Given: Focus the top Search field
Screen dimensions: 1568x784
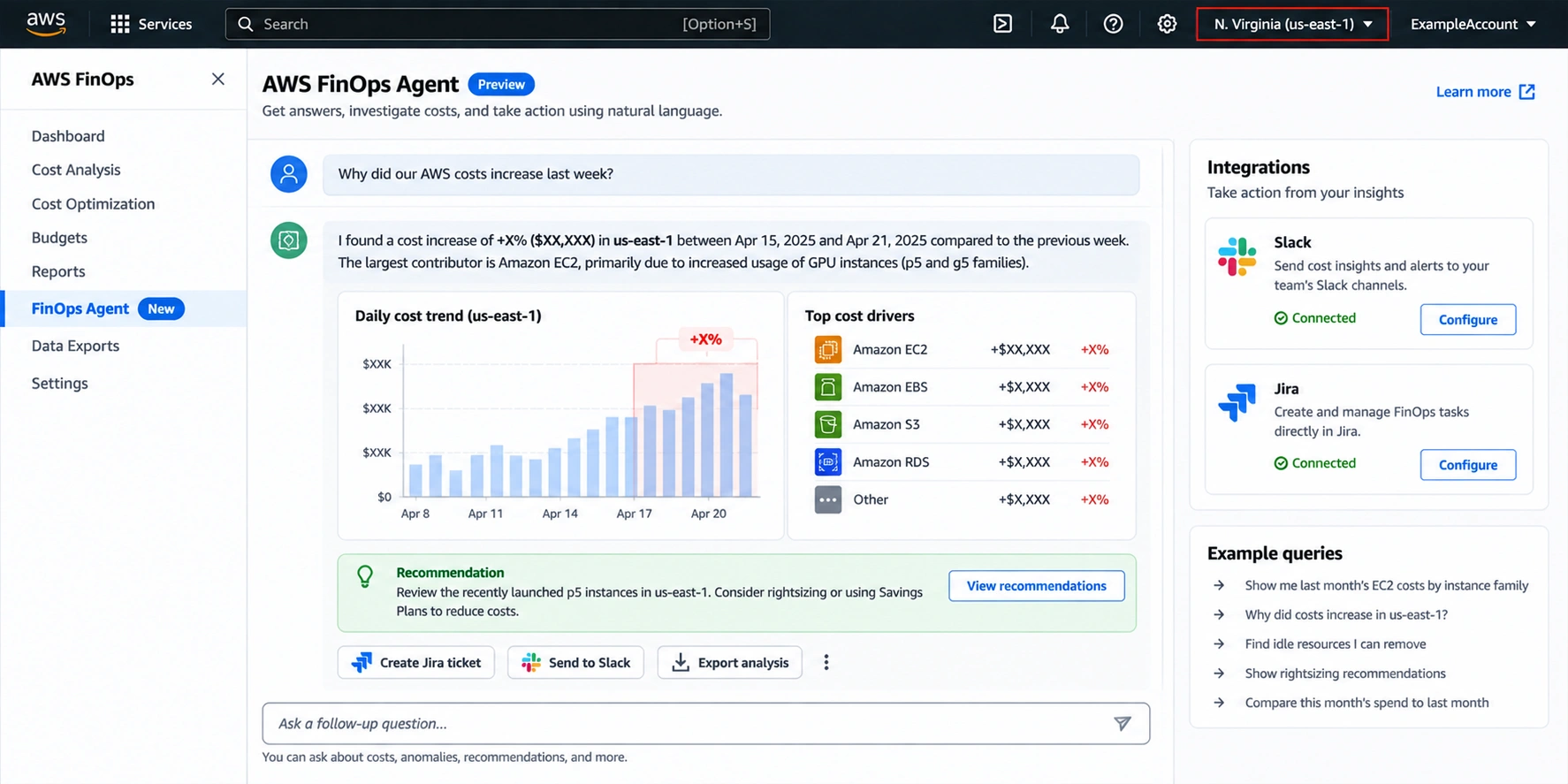Looking at the screenshot, I should 498,24.
